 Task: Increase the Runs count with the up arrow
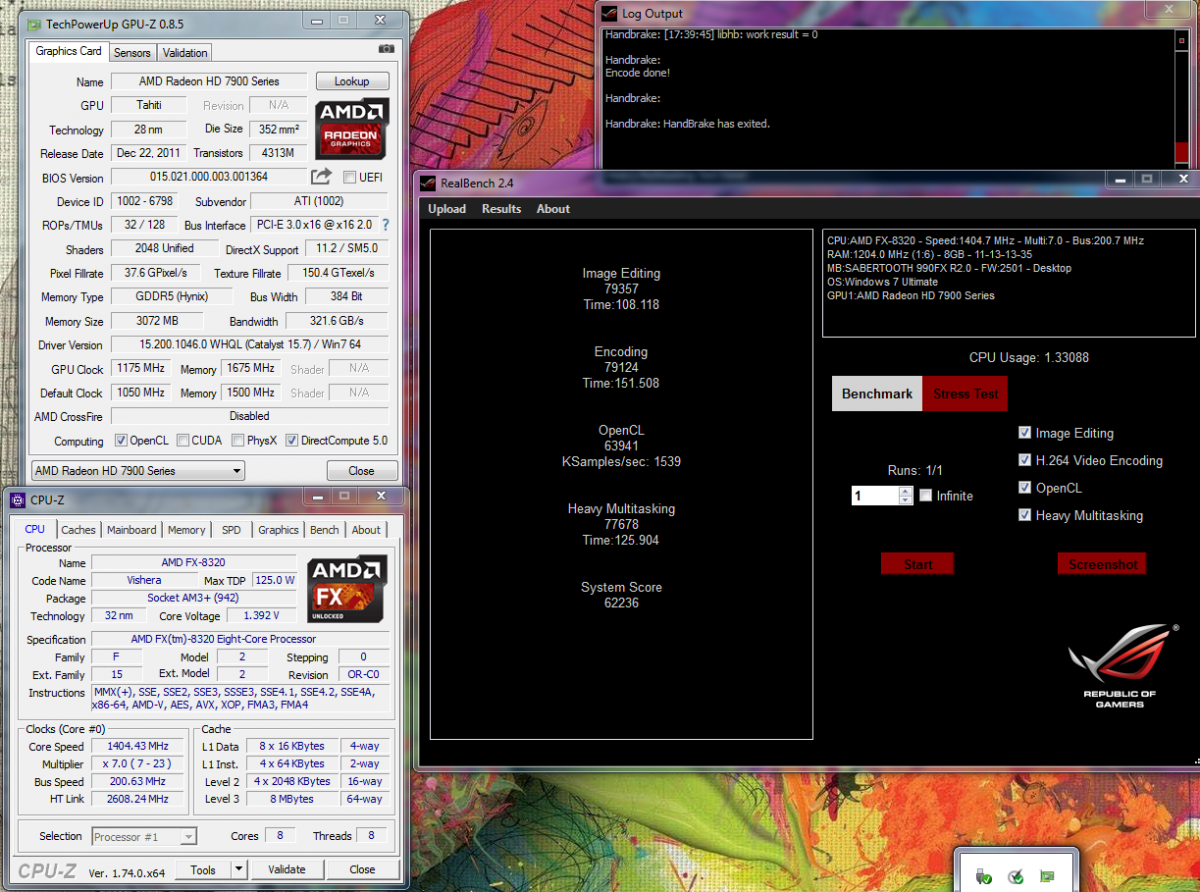pyautogui.click(x=906, y=491)
